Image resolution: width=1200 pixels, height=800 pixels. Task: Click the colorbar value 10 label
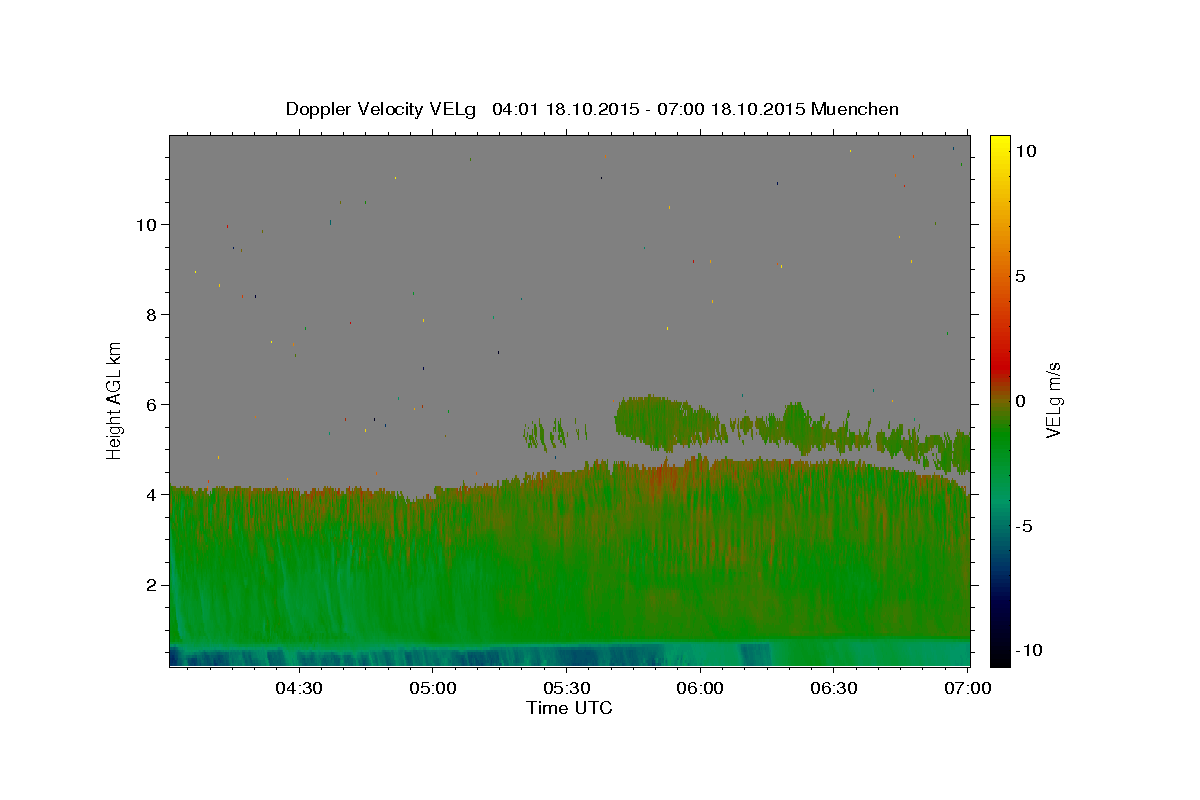pos(1025,150)
